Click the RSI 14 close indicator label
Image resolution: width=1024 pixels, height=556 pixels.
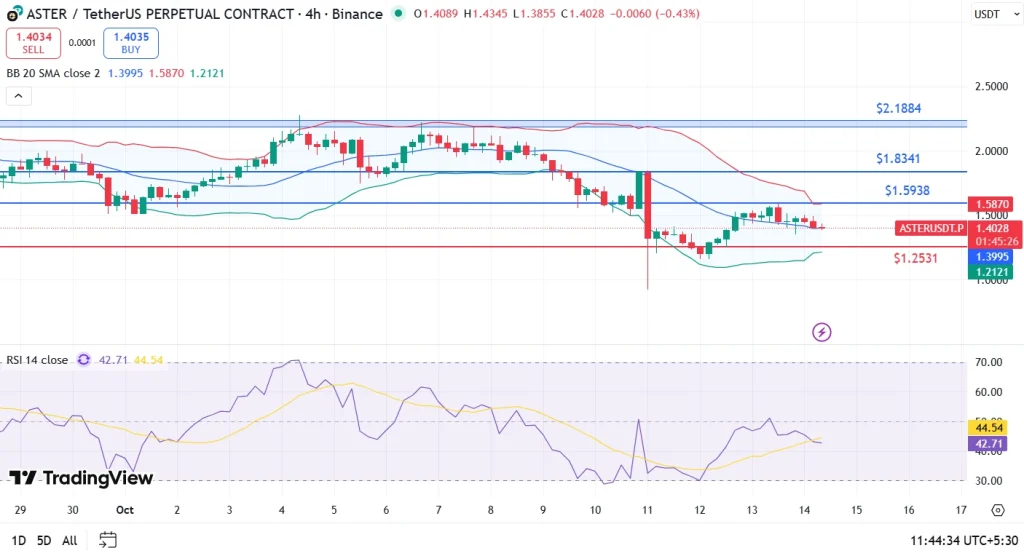coord(37,360)
